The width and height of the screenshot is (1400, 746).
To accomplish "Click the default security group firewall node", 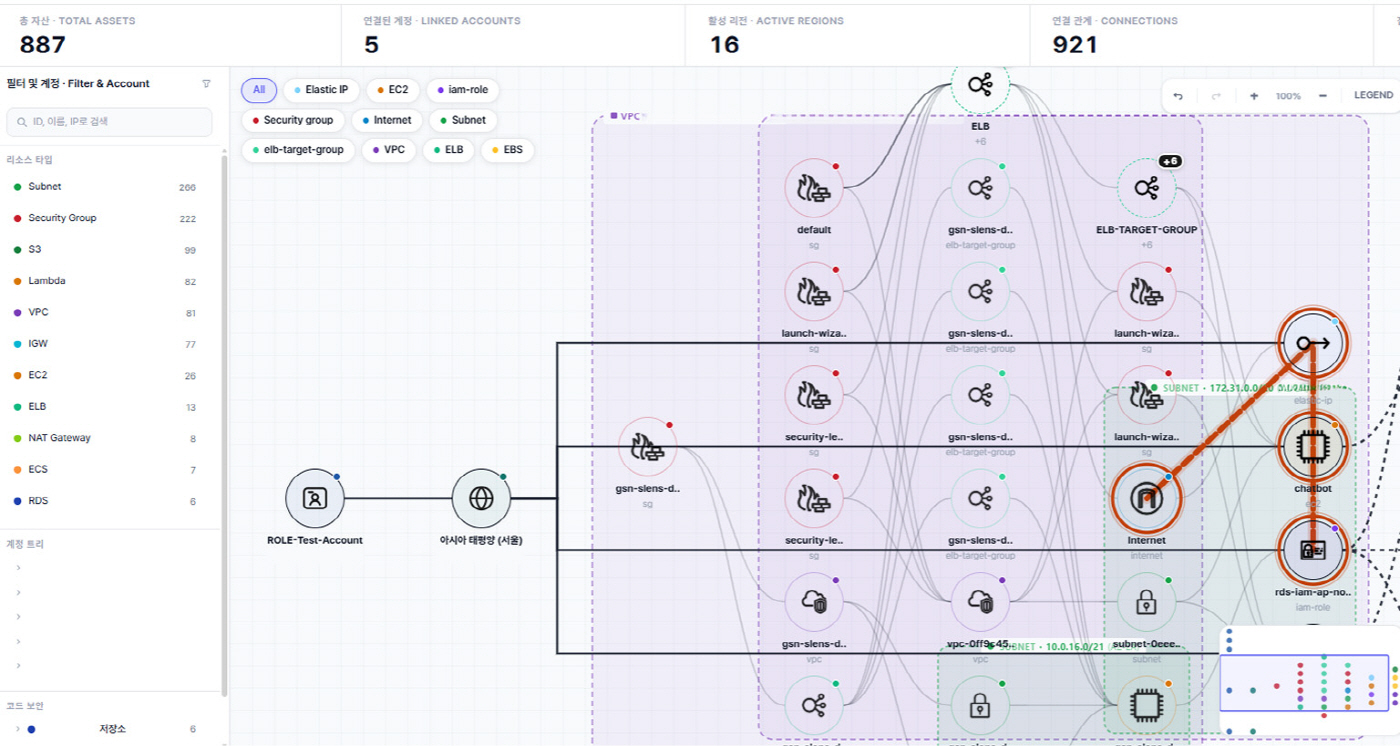I will point(813,188).
